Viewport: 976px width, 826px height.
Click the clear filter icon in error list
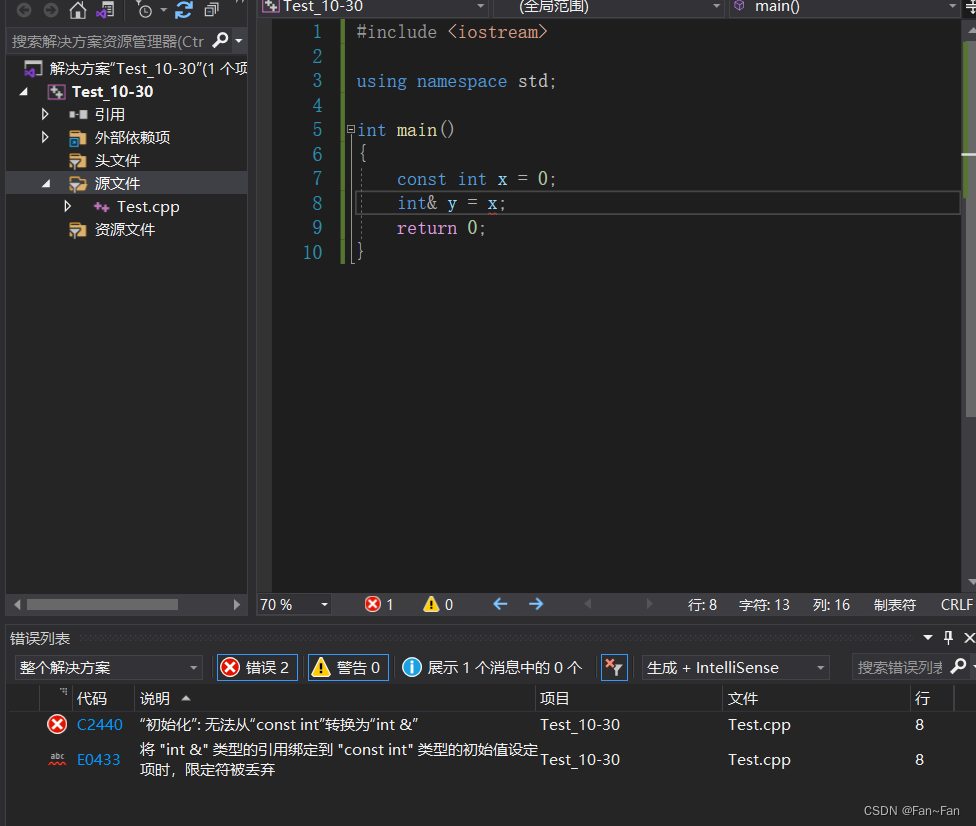tap(614, 667)
